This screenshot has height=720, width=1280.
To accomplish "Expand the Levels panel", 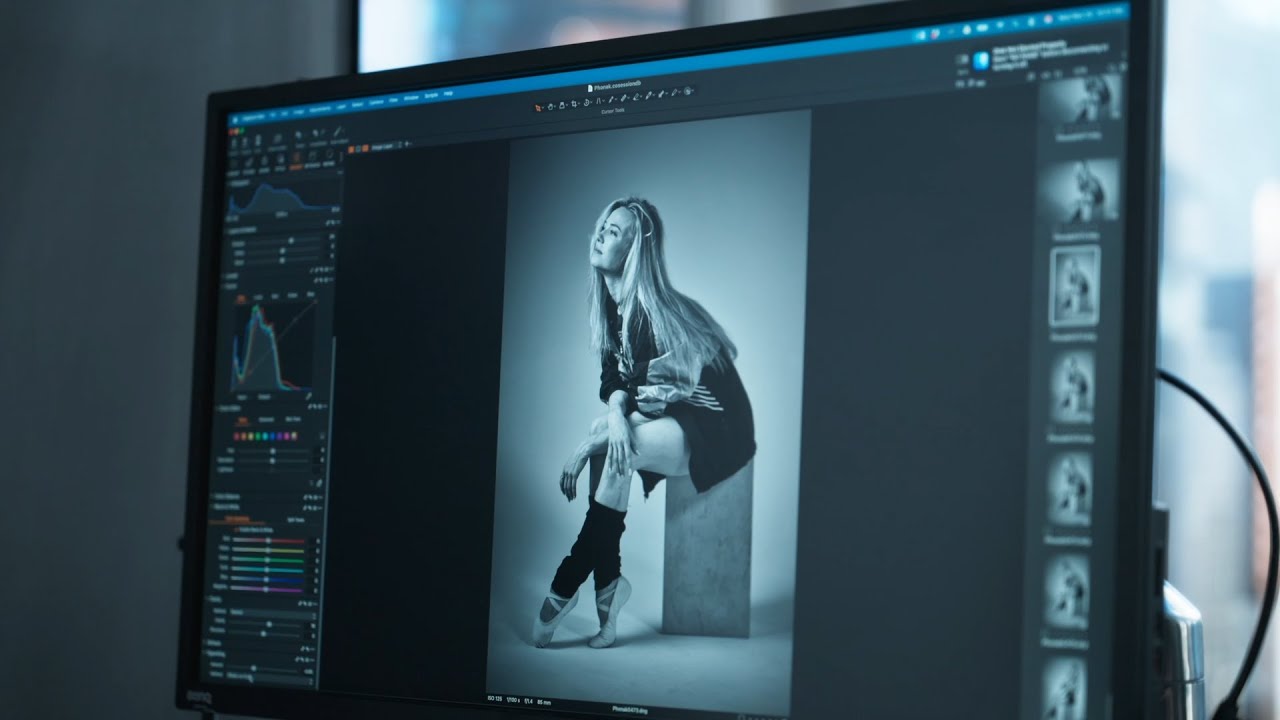I will pyautogui.click(x=233, y=276).
